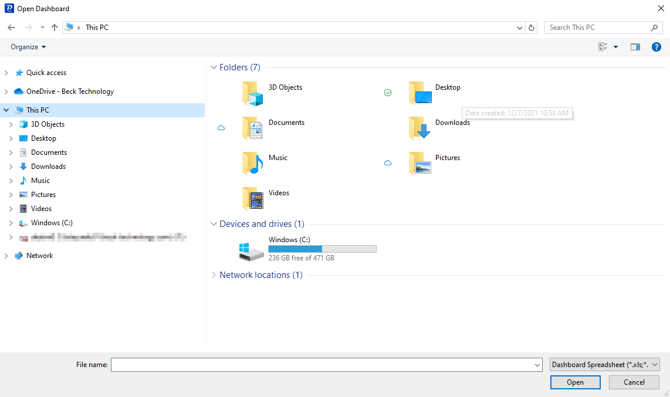
Task: Select the Music folder icon
Action: 252,163
